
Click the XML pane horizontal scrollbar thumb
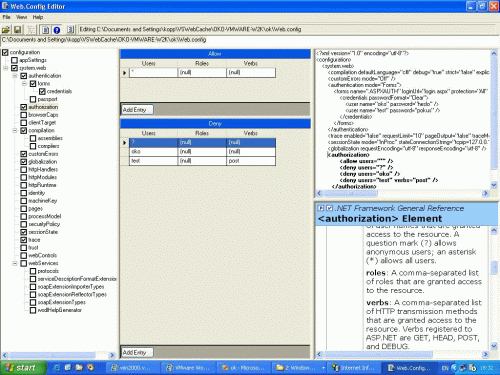(350, 193)
